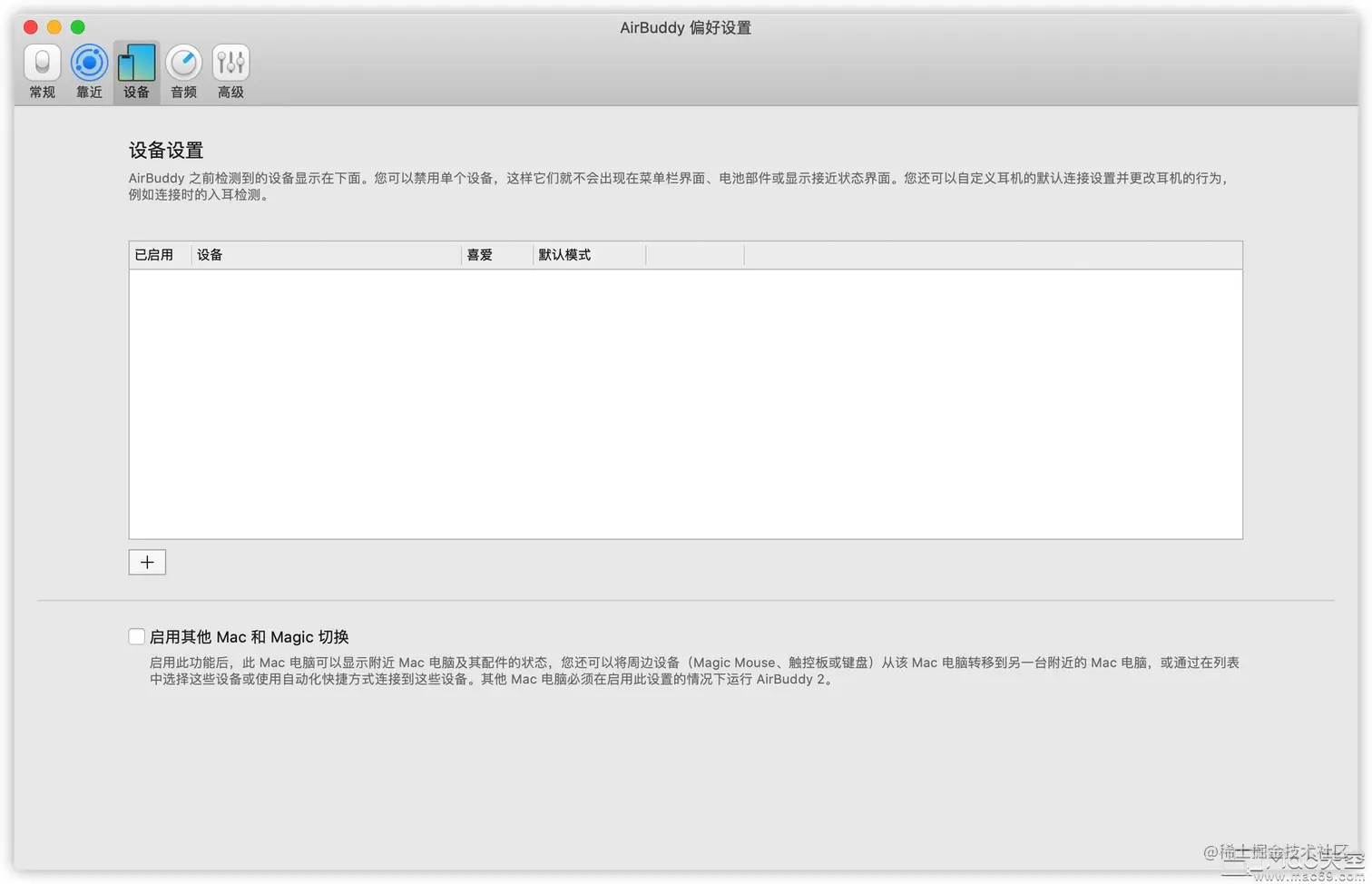Screen dimensions: 1372x884
Task: Open the 高级 (Advanced) preferences tab
Action: pos(230,72)
